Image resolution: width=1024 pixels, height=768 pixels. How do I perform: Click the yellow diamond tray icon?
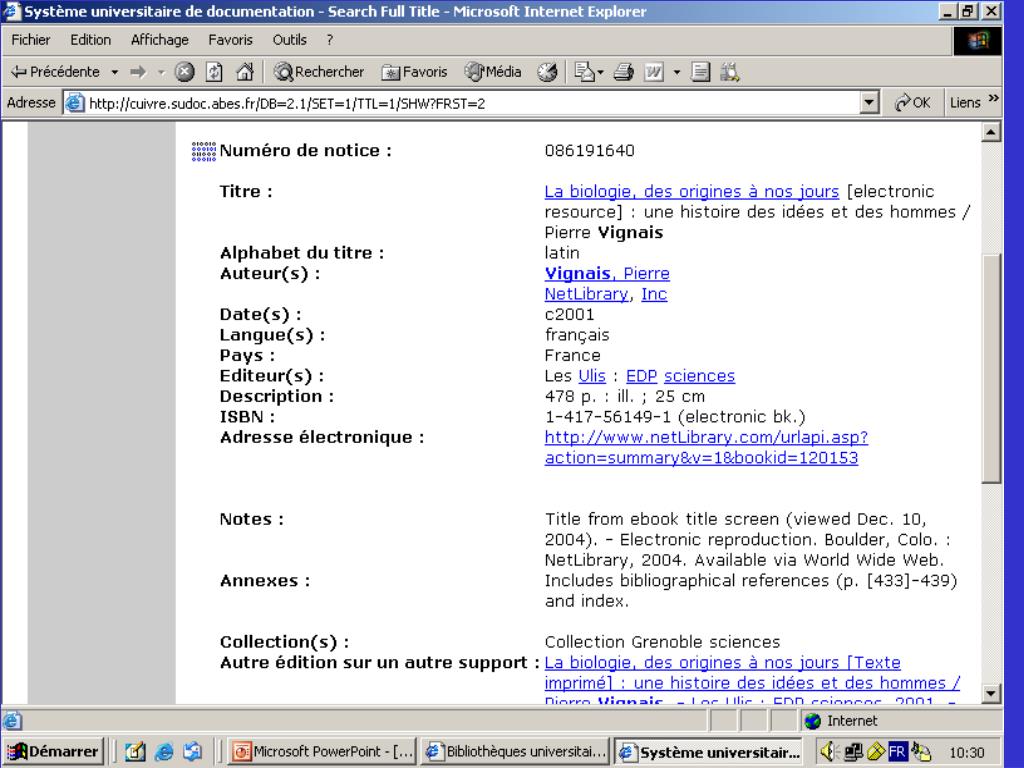click(875, 752)
